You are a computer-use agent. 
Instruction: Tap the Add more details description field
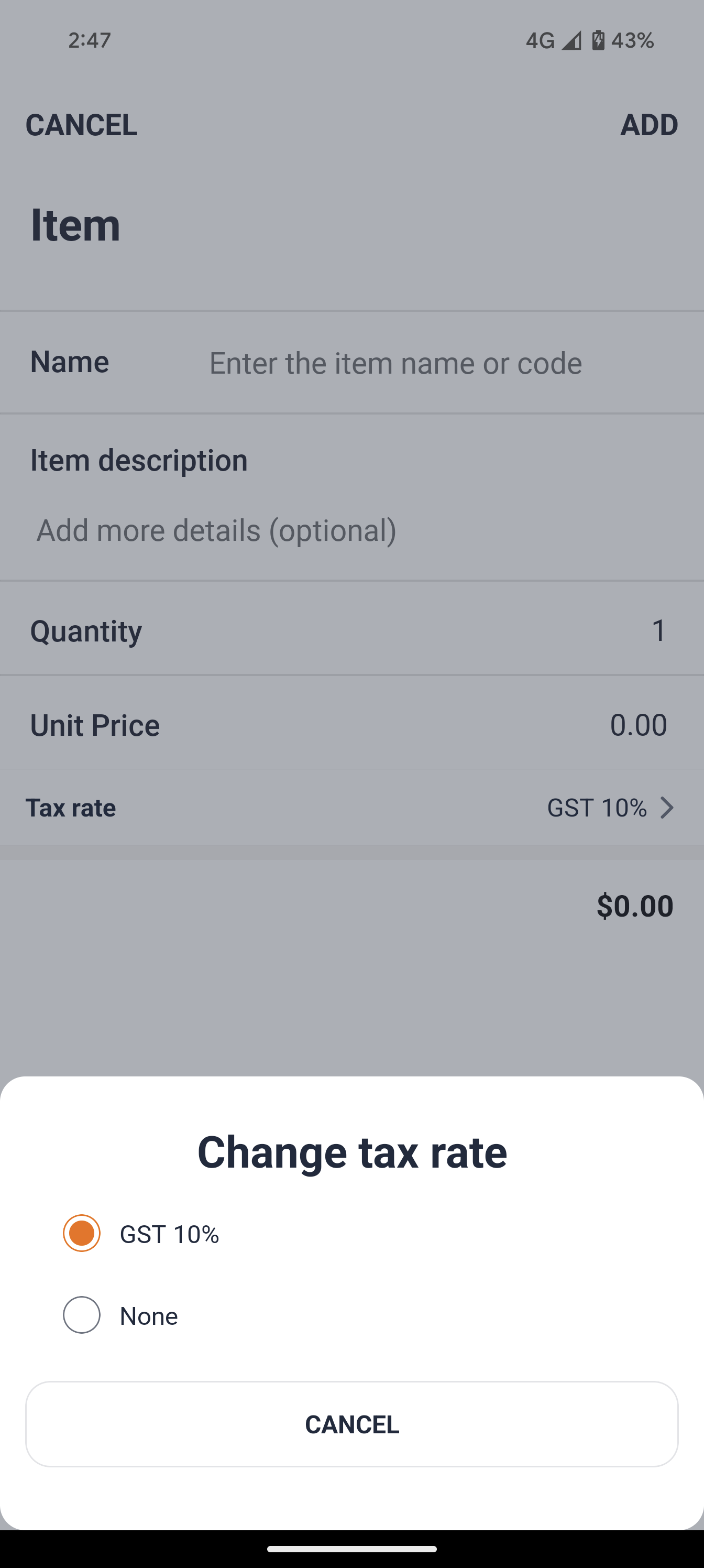coord(216,530)
